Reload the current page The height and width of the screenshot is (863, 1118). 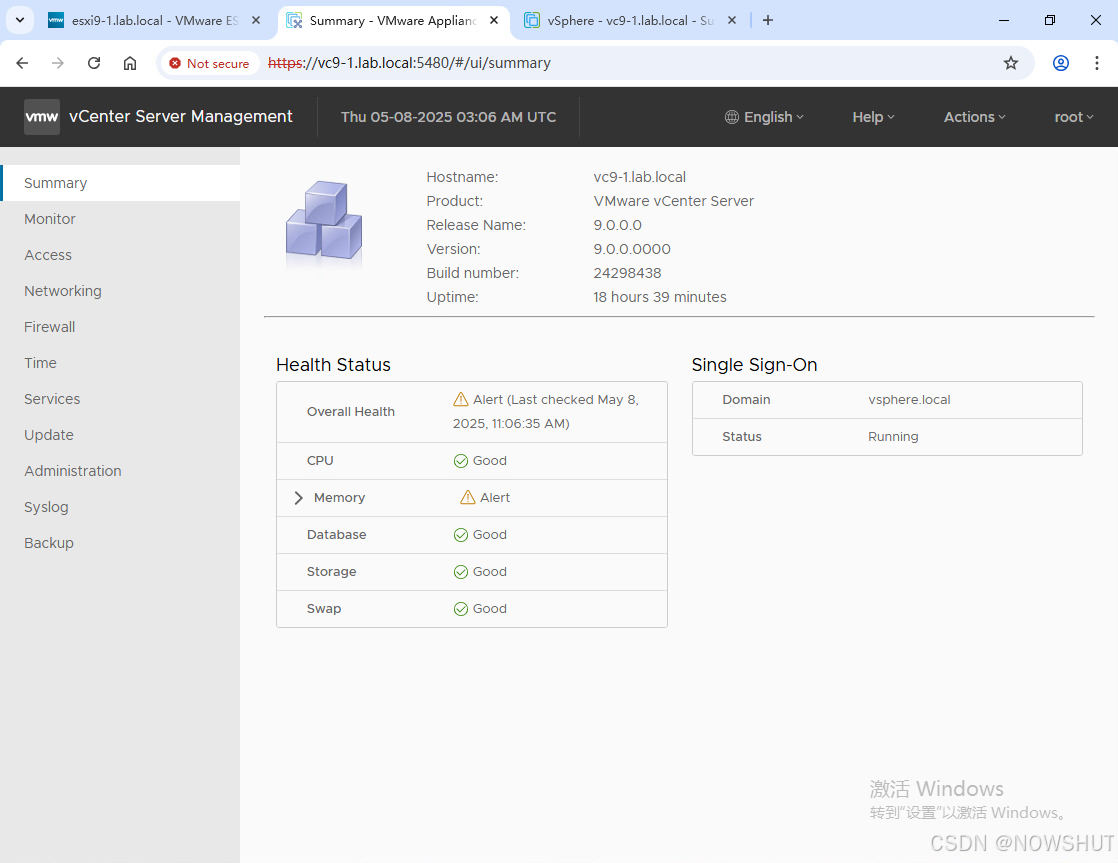[94, 63]
